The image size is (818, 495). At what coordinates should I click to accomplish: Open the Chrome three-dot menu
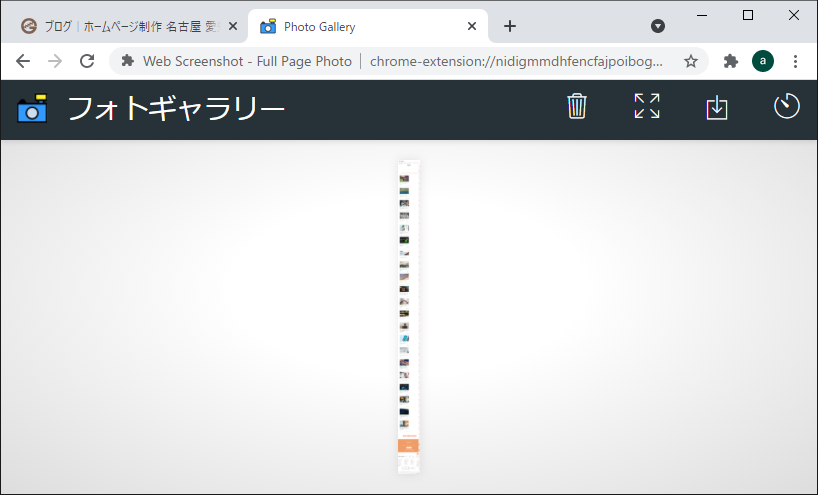(796, 61)
